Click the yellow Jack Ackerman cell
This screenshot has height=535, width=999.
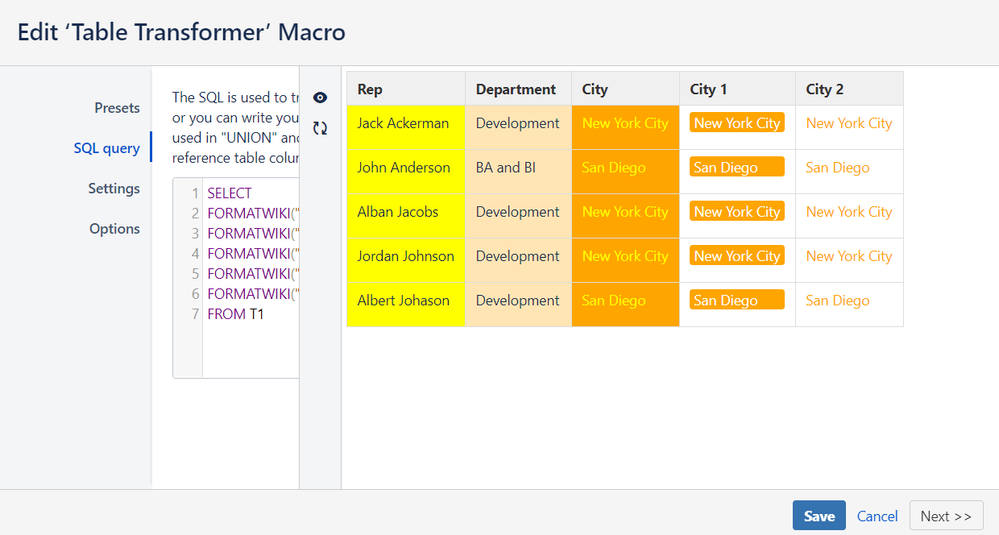pyautogui.click(x=403, y=124)
